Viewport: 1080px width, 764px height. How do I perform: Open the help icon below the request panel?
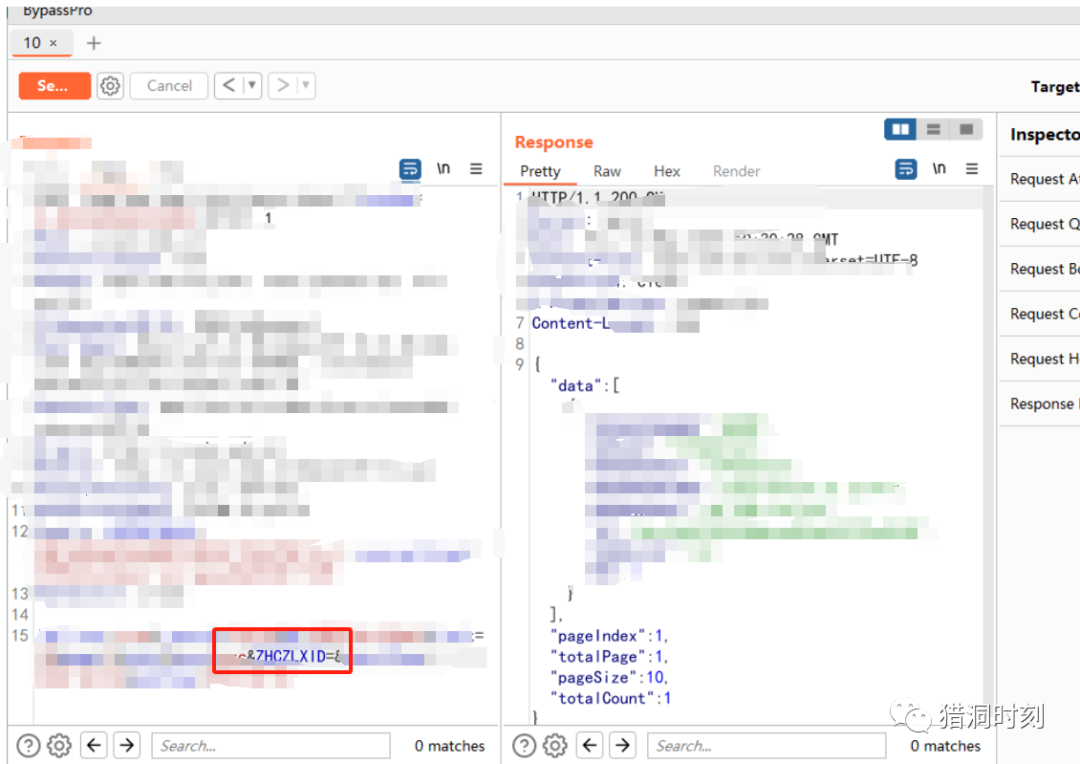pyautogui.click(x=27, y=744)
